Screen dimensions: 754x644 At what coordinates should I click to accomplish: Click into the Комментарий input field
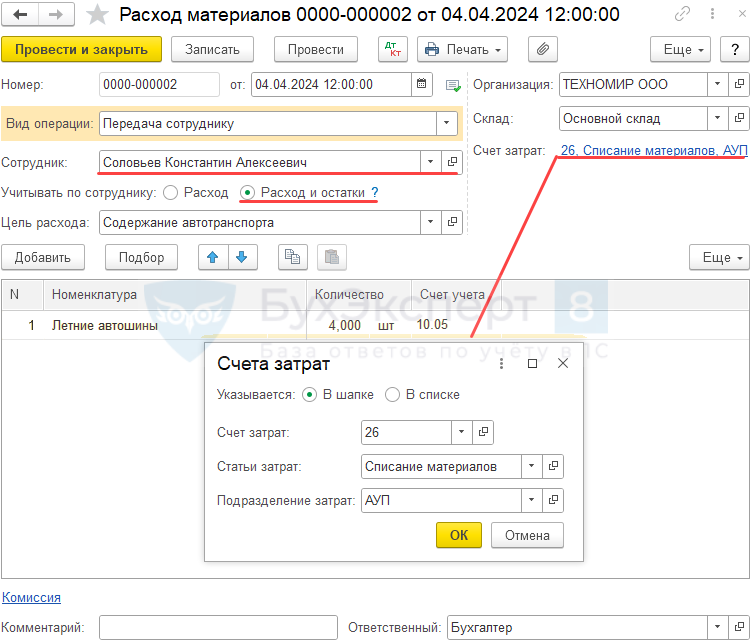(217, 627)
